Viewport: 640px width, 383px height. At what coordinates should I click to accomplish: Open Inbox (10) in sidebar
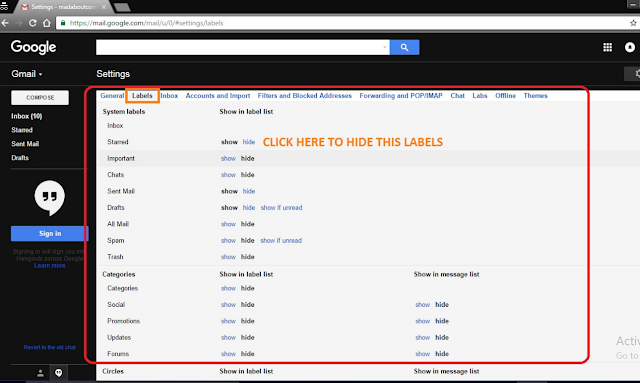click(27, 116)
